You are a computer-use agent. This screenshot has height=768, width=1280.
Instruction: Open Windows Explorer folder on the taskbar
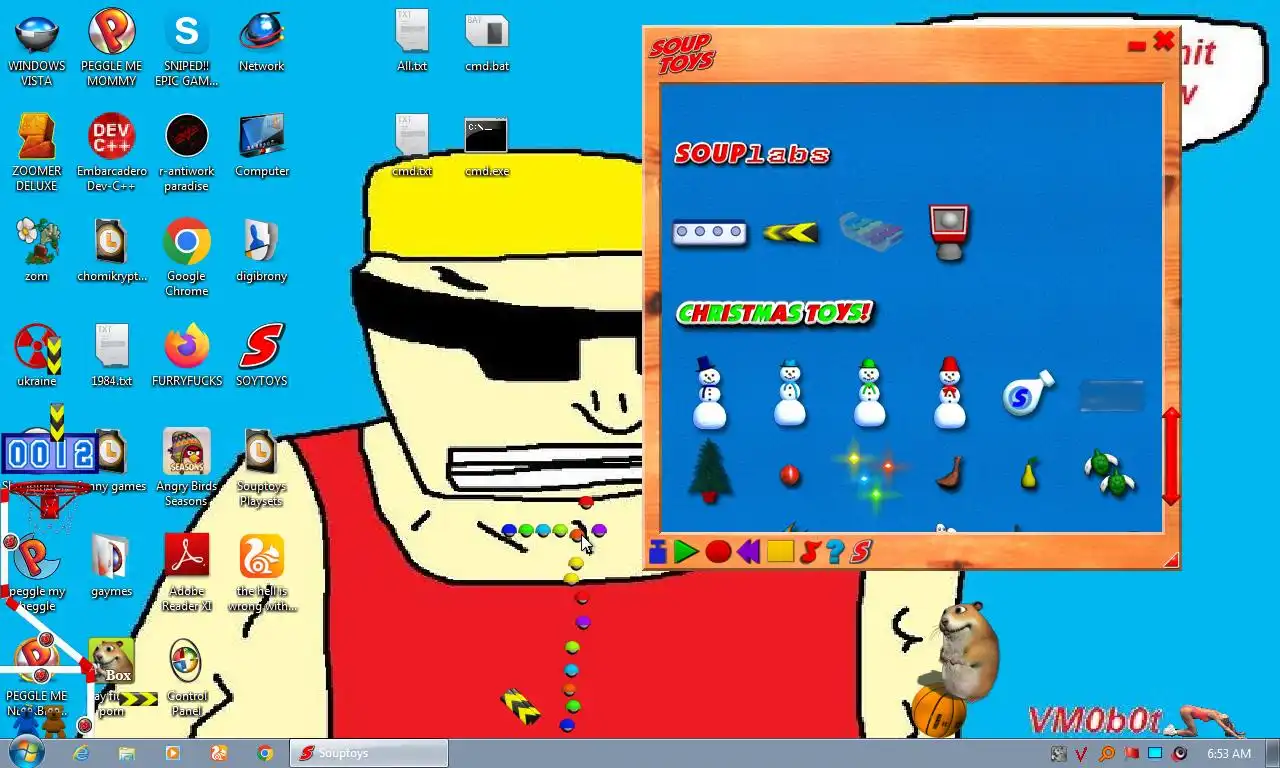(x=127, y=753)
